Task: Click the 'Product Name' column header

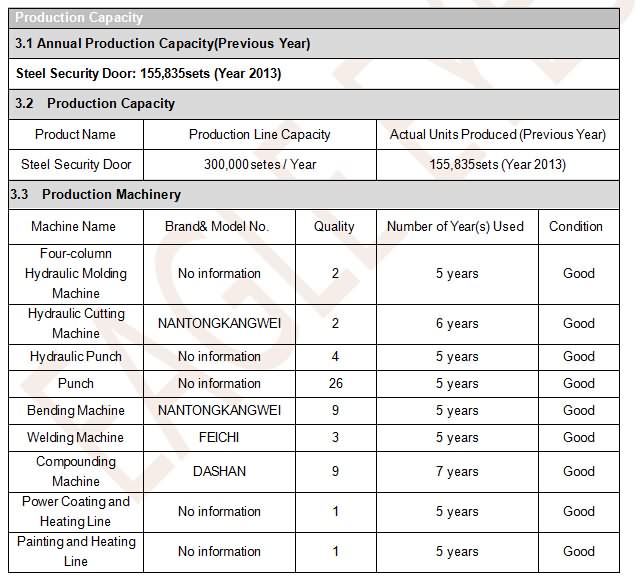Action: (x=76, y=135)
